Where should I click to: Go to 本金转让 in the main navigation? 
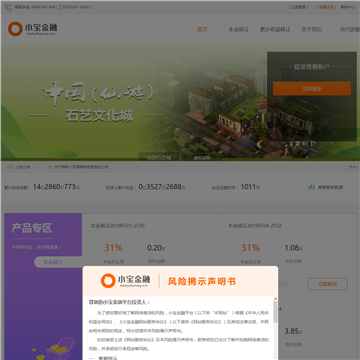pyautogui.click(x=238, y=29)
